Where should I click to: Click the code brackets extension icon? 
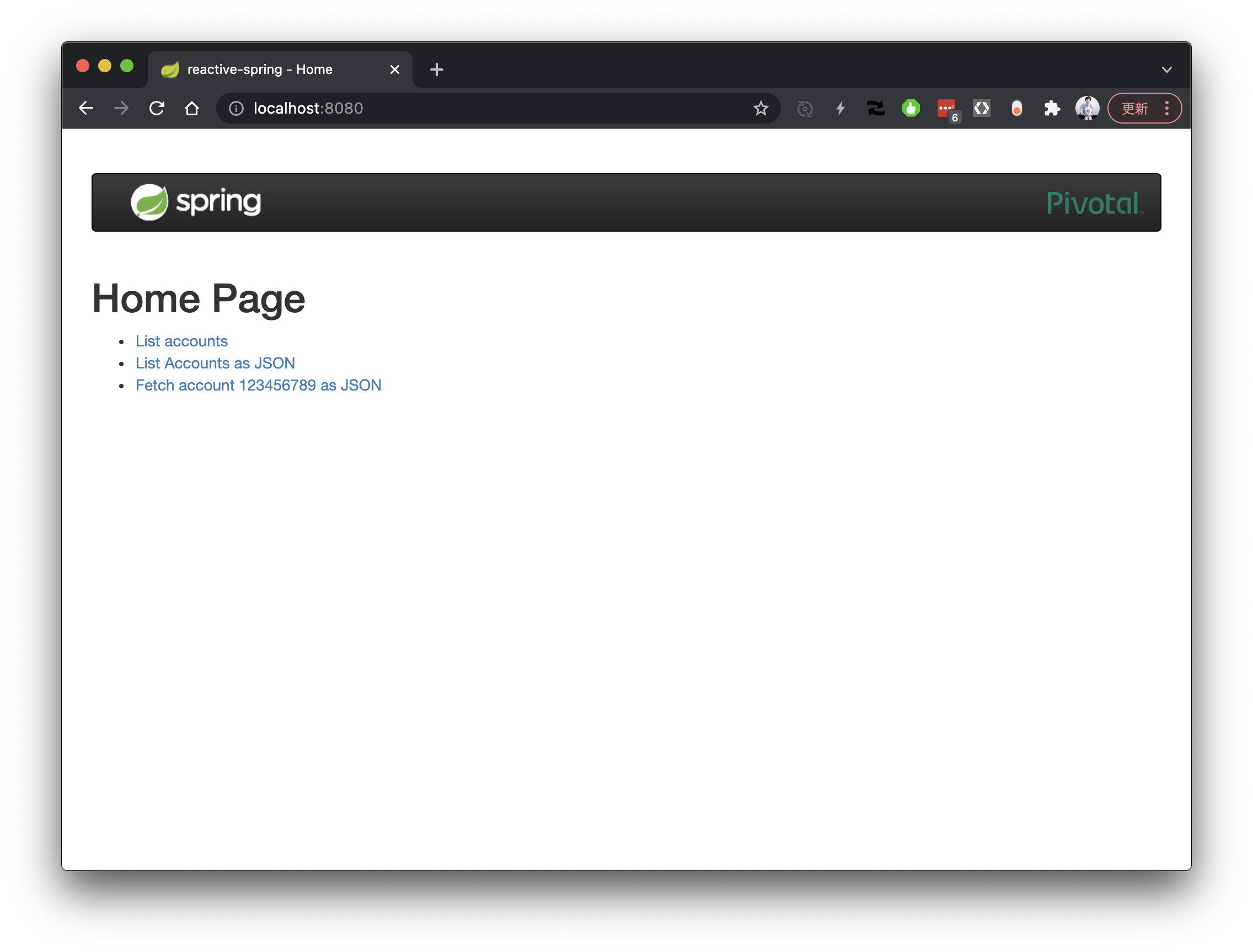[981, 108]
